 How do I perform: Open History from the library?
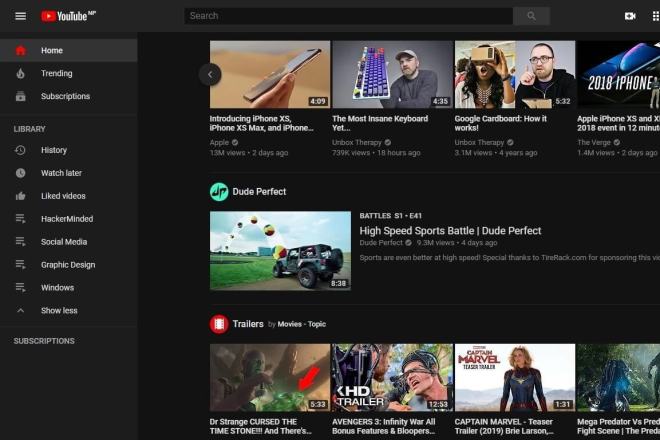[69, 150]
